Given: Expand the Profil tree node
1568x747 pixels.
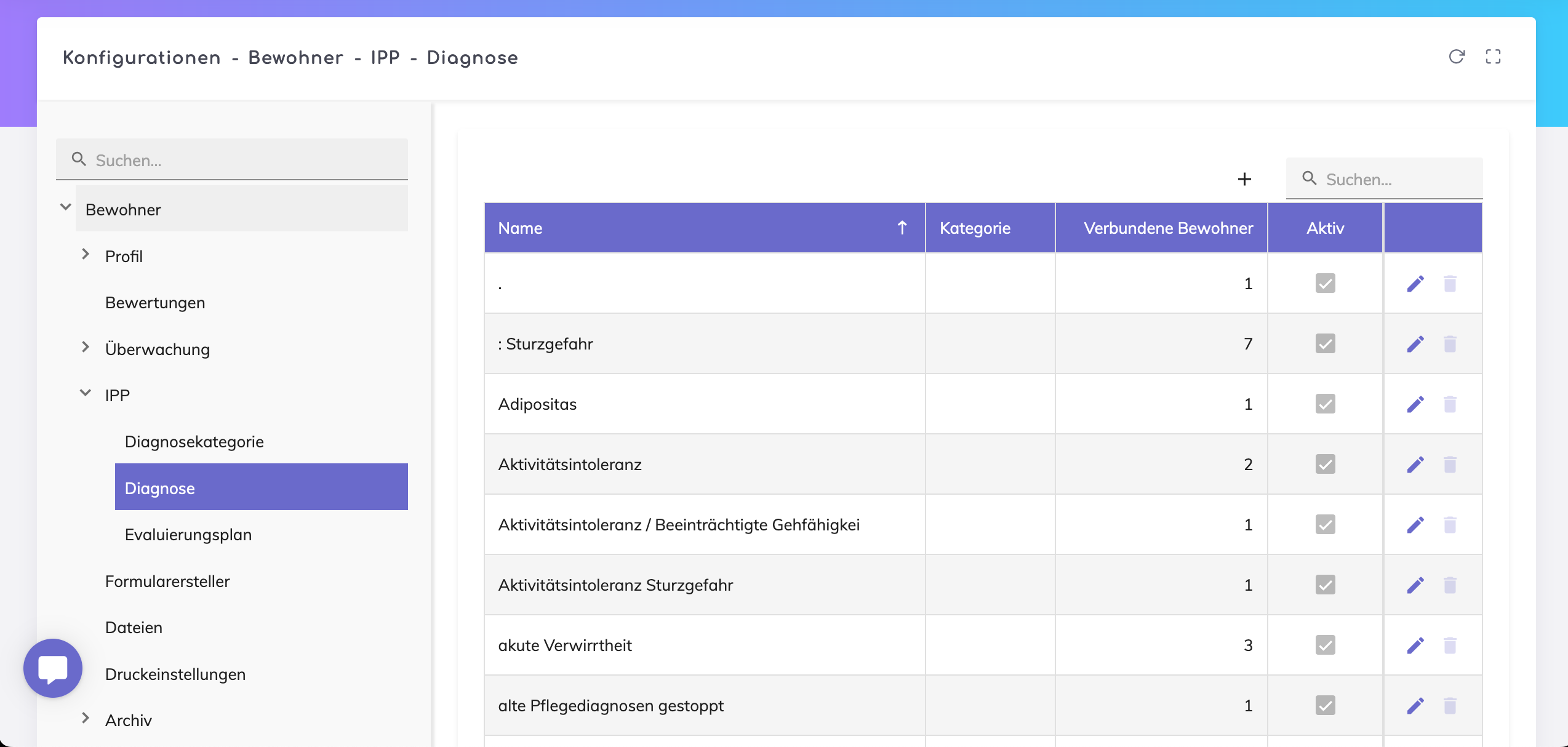Looking at the screenshot, I should pos(86,254).
